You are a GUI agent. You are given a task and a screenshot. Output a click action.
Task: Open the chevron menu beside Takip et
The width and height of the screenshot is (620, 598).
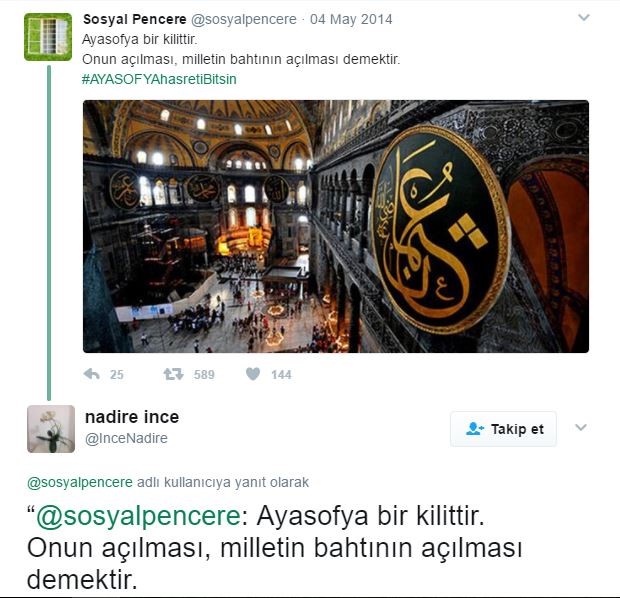click(x=581, y=428)
